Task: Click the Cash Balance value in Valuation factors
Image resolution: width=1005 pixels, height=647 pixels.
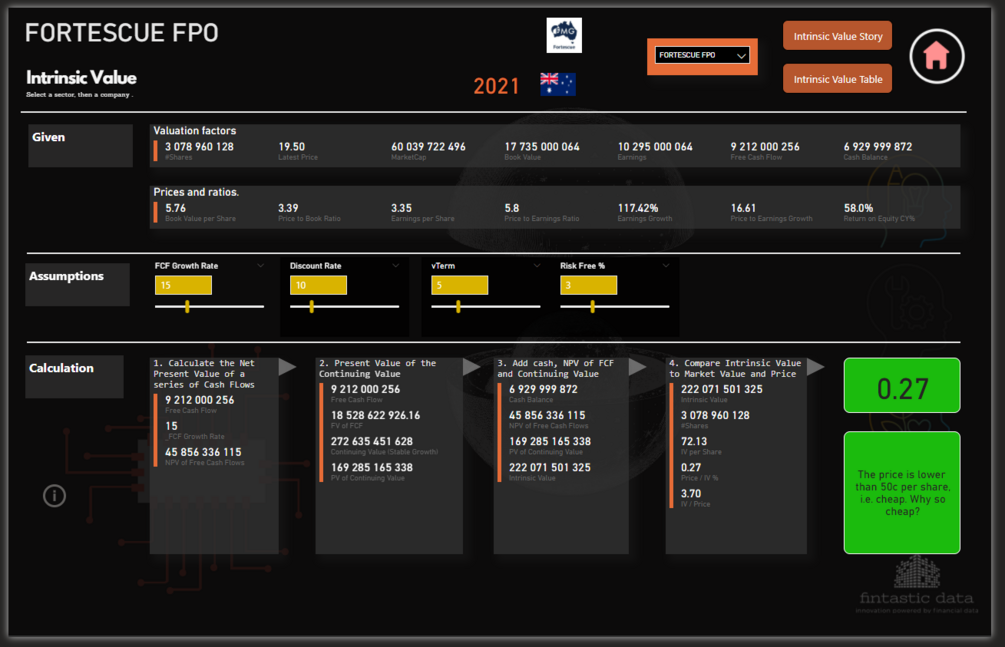Action: [877, 147]
